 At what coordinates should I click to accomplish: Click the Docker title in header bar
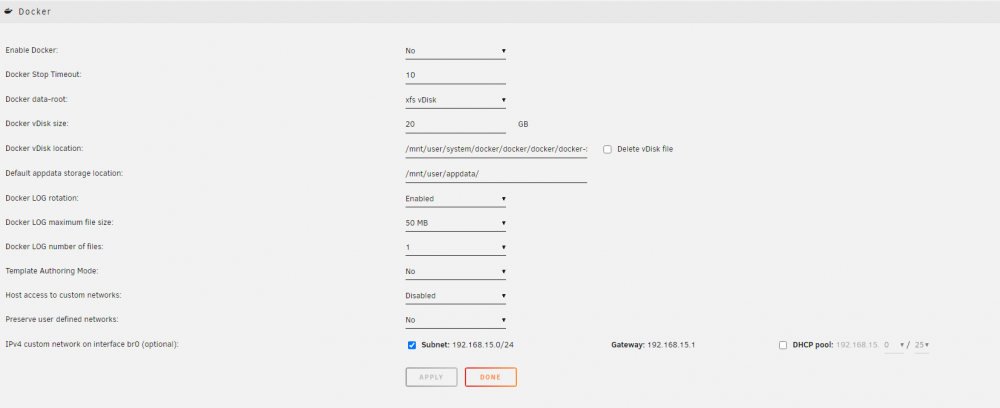coord(34,11)
